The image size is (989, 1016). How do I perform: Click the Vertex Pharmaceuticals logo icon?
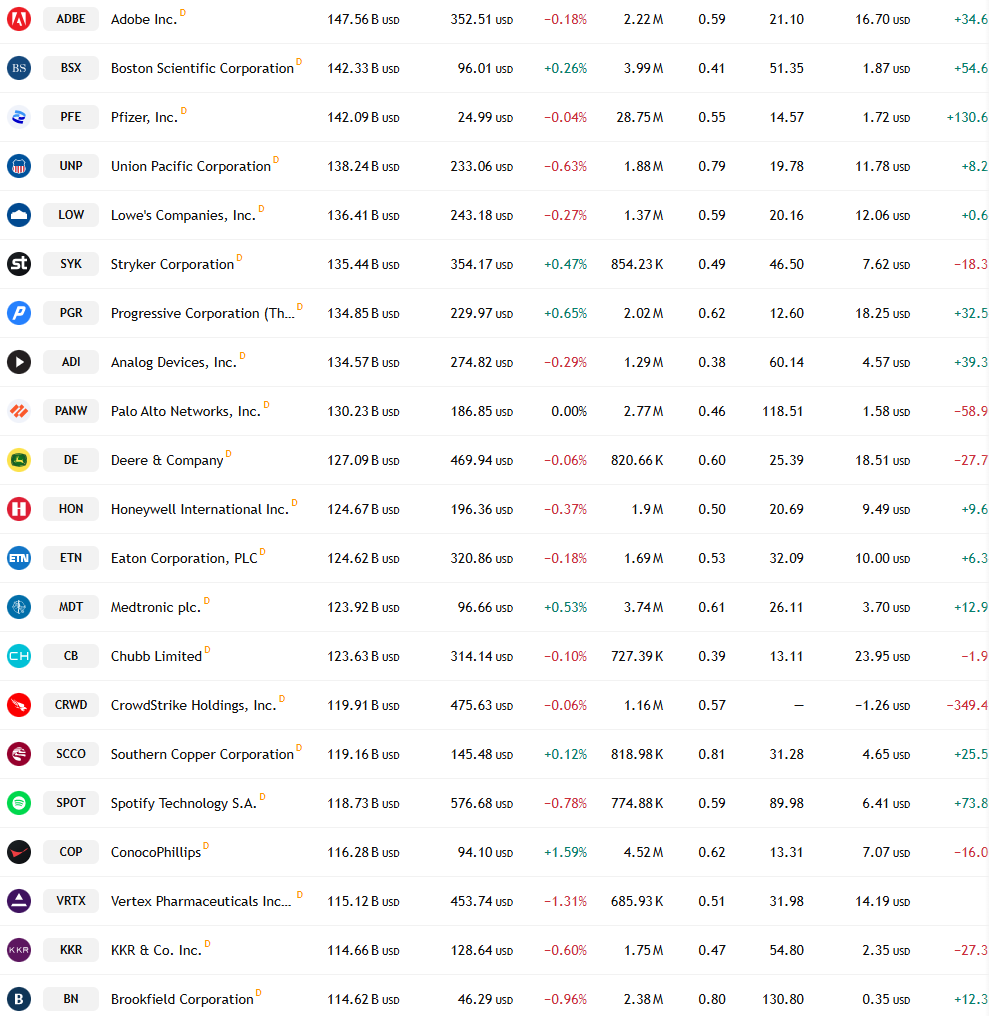(19, 901)
